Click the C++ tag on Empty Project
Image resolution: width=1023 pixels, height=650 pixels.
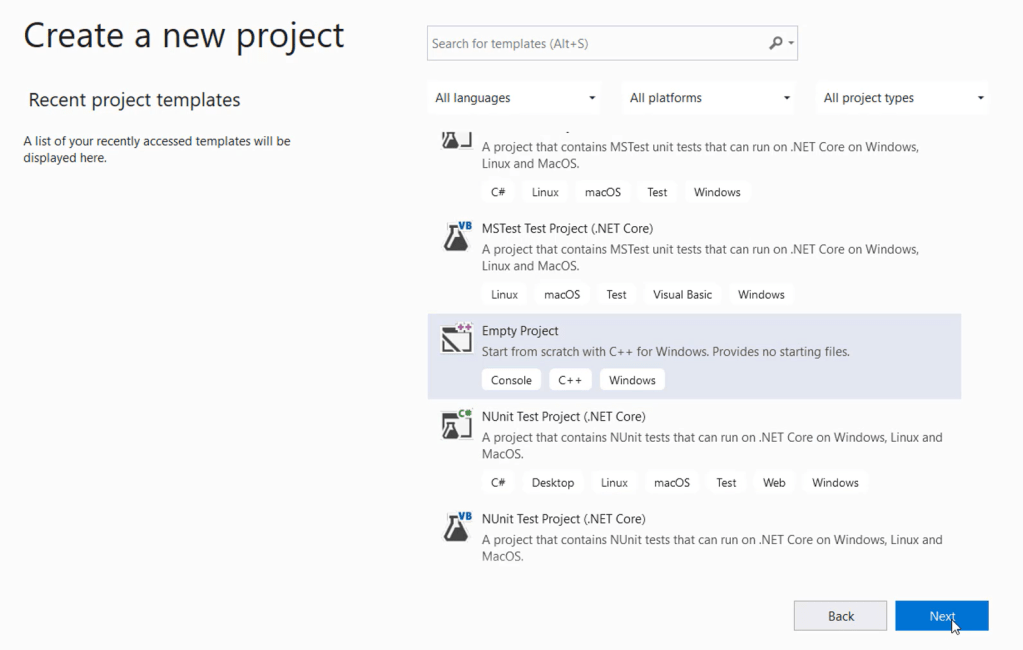point(570,380)
